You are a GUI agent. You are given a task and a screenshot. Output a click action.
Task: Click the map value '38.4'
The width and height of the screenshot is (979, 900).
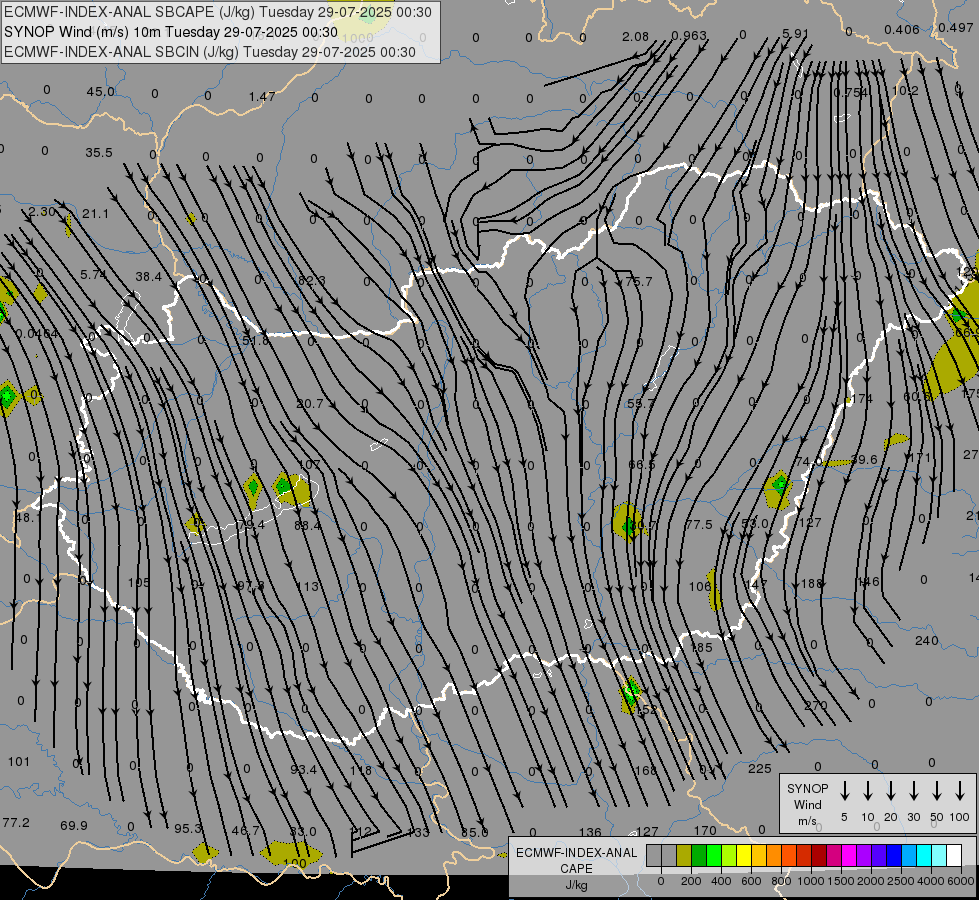(149, 276)
